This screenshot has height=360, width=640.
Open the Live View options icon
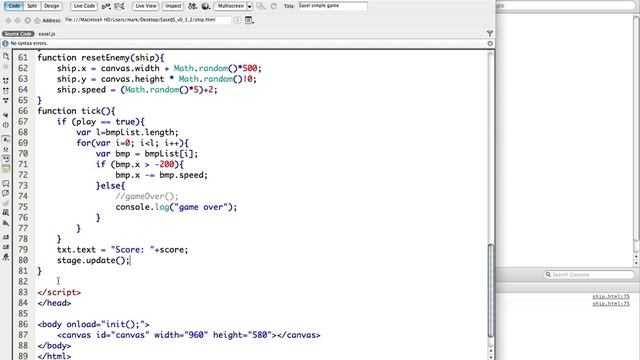249,20
